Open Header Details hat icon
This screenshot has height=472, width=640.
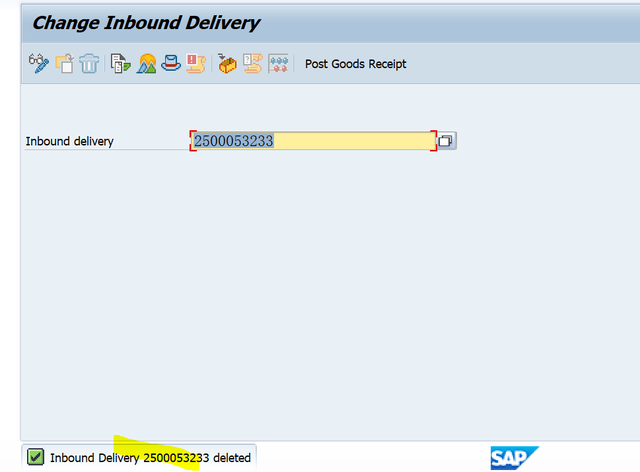coord(171,64)
